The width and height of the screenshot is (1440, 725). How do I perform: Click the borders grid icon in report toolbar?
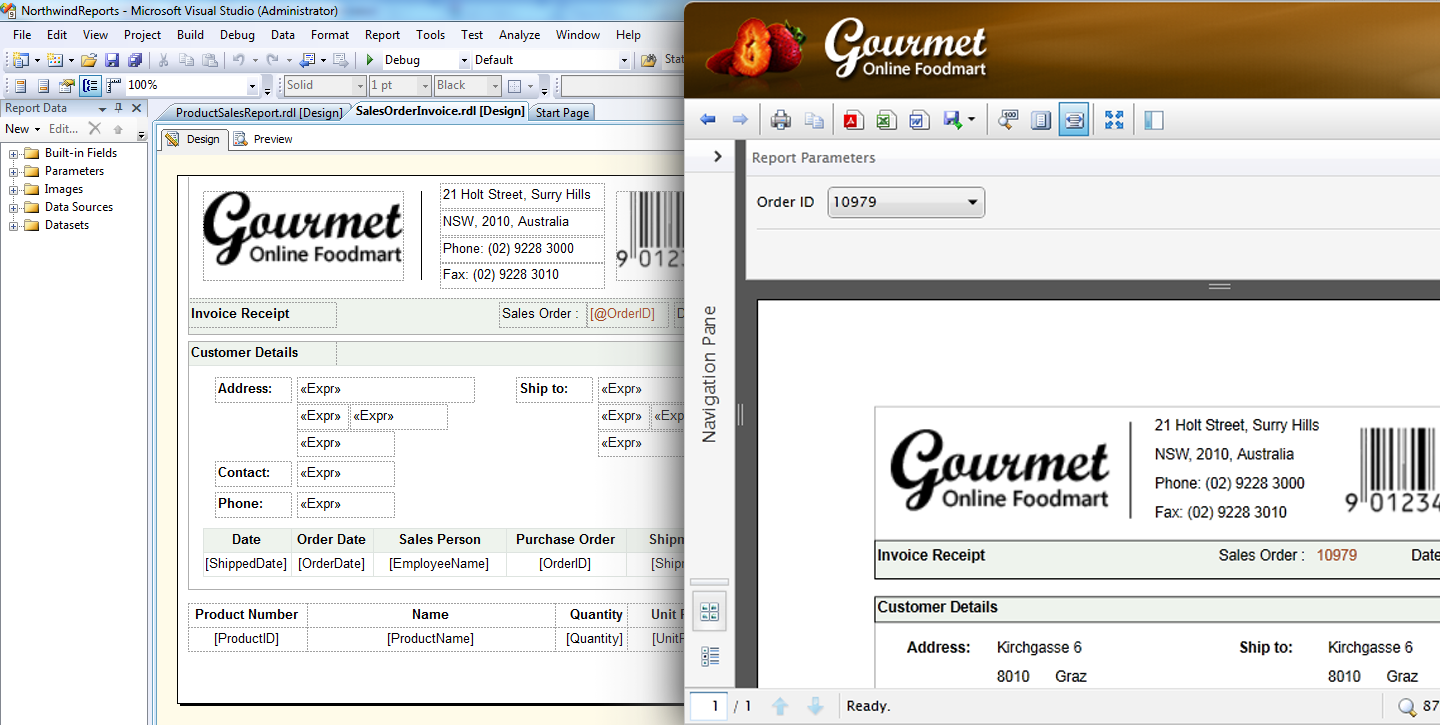click(x=514, y=86)
